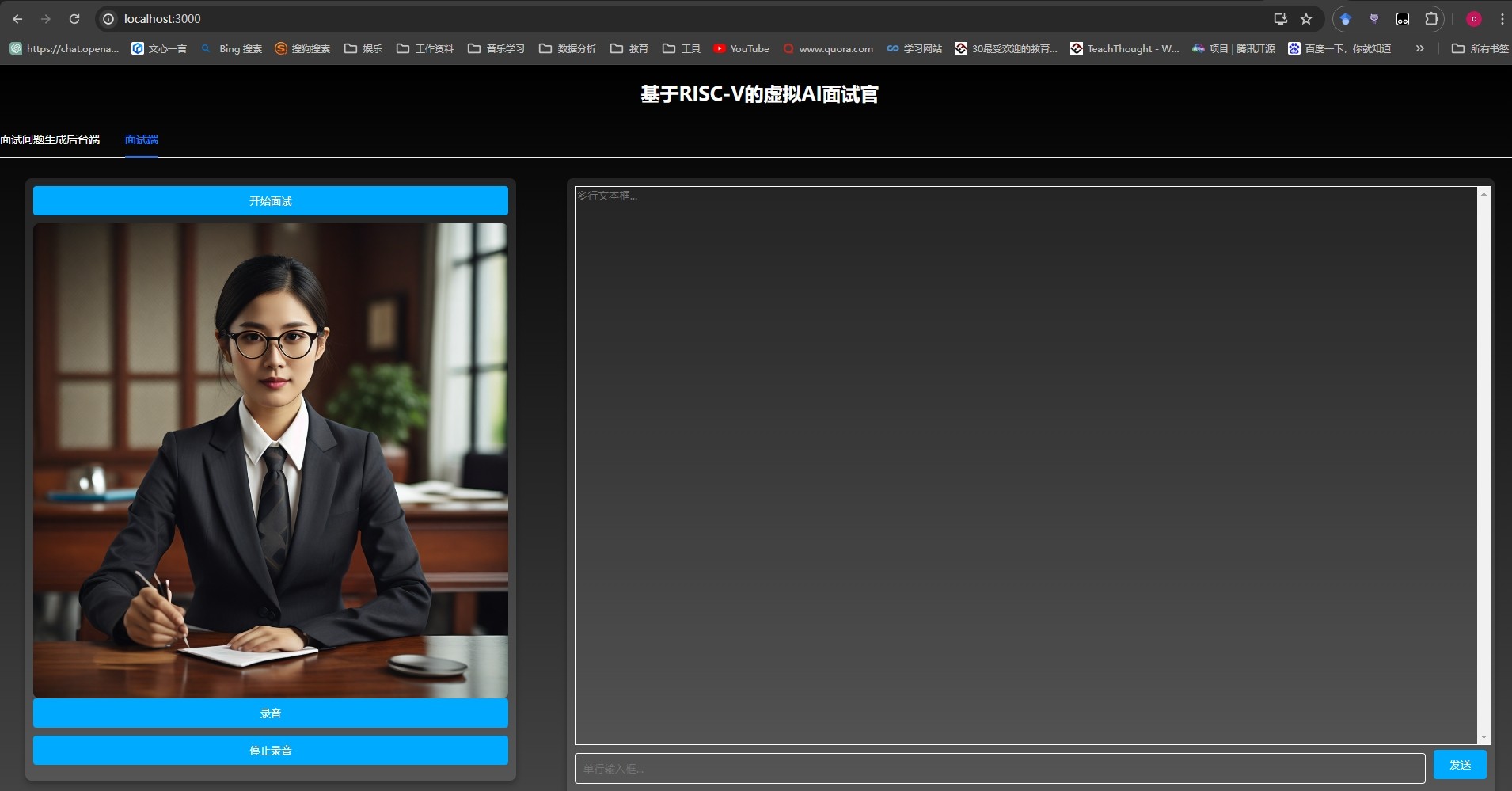Open the Chrome three-dot menu
The width and height of the screenshot is (1512, 791).
[1502, 19]
